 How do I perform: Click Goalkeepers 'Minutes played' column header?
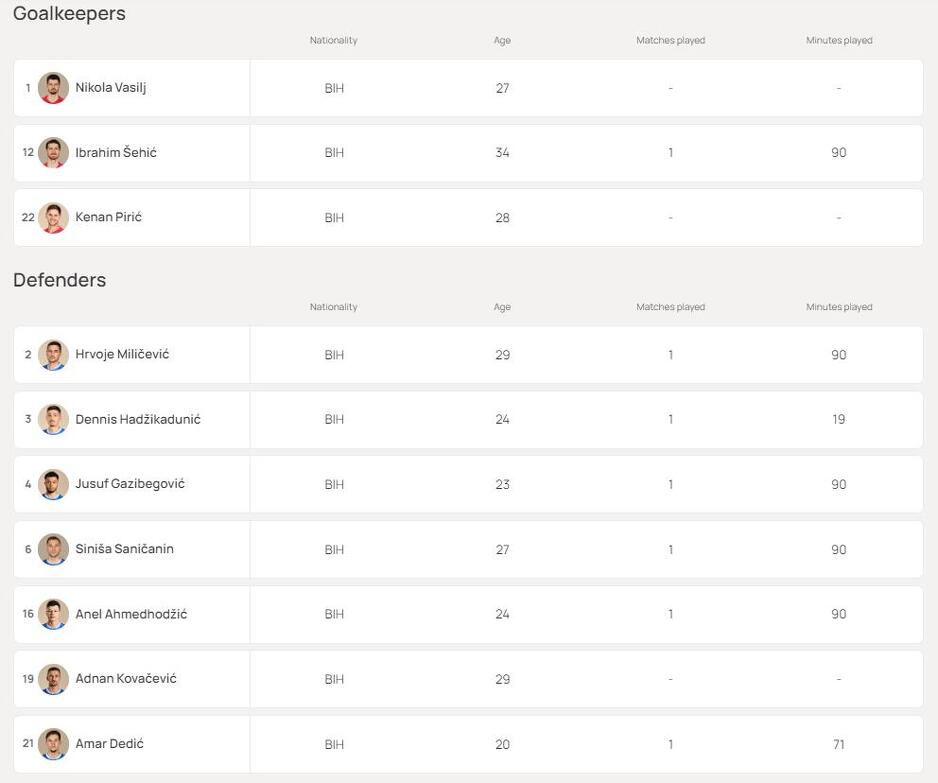coord(839,41)
